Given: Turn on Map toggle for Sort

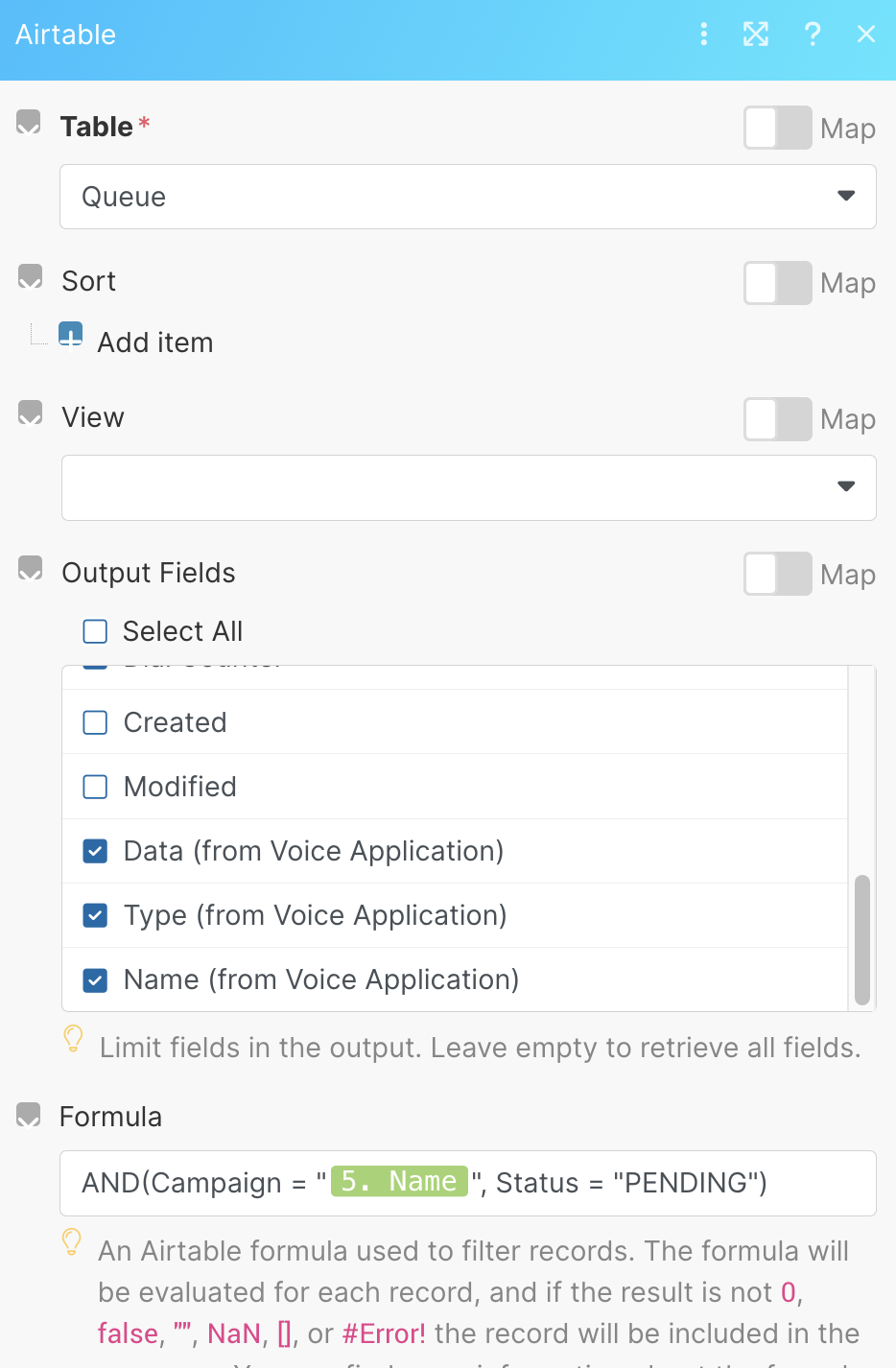Looking at the screenshot, I should [777, 283].
